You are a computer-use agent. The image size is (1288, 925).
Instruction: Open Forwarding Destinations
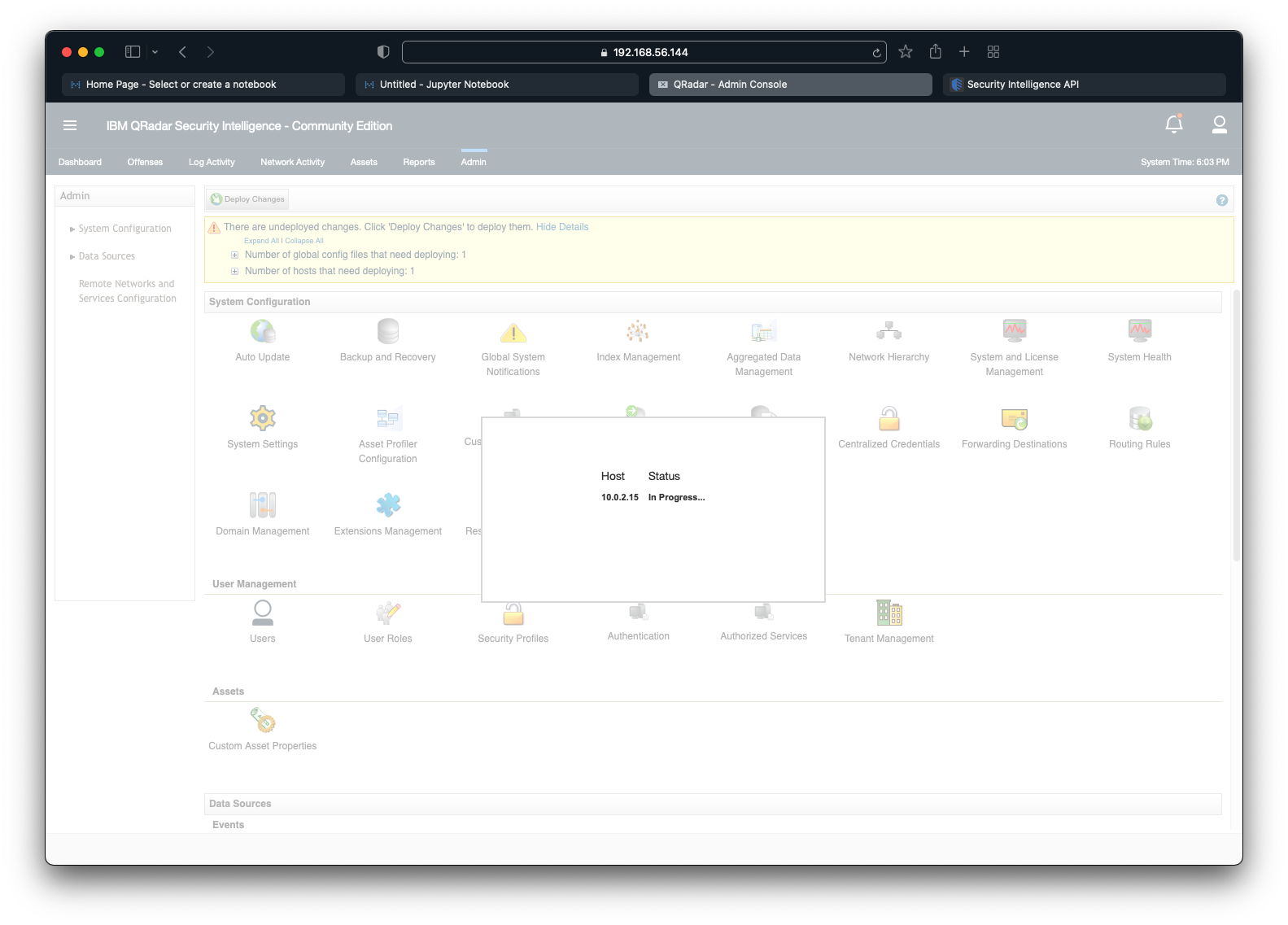pyautogui.click(x=1015, y=418)
